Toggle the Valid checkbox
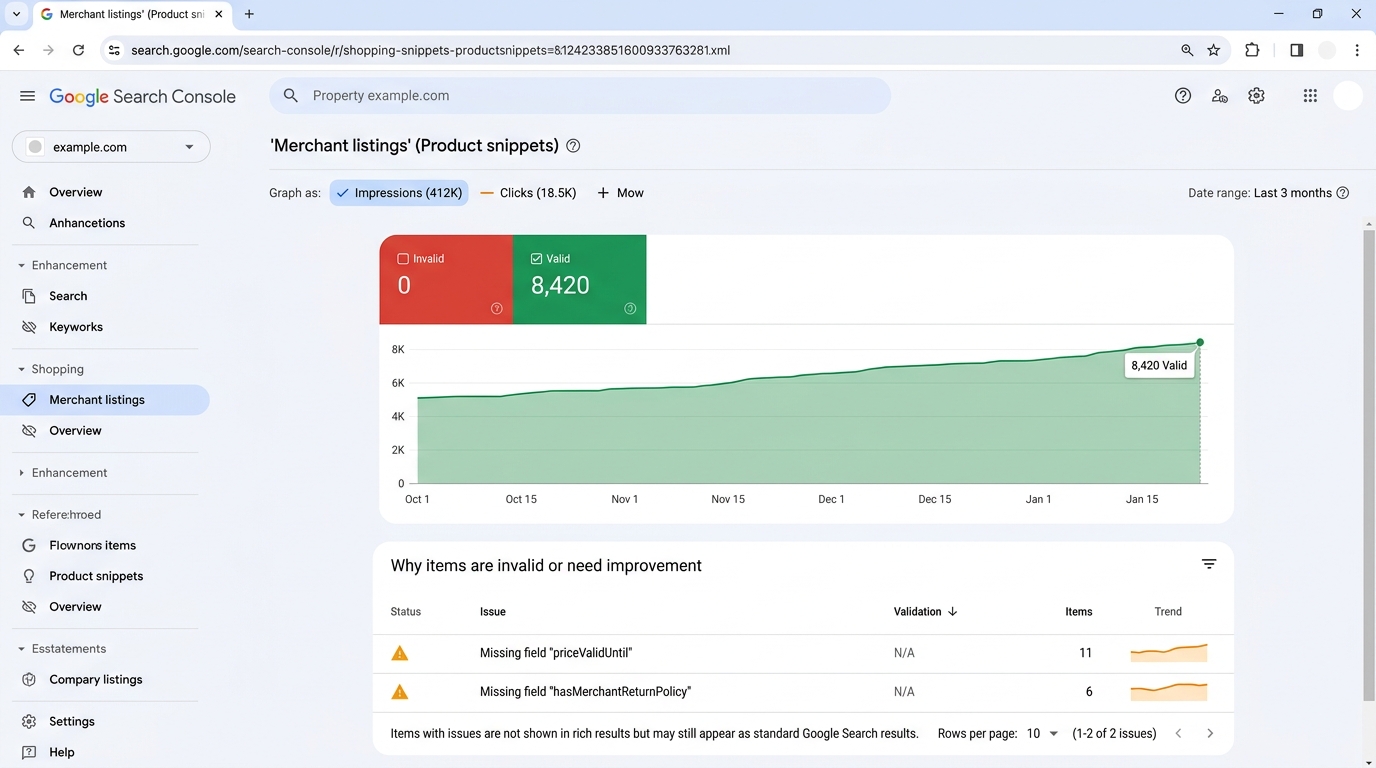Viewport: 1376px width, 768px height. coord(537,259)
